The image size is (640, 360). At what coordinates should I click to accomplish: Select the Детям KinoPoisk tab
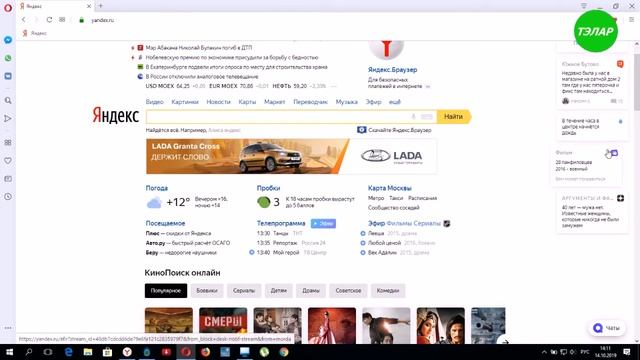279,291
